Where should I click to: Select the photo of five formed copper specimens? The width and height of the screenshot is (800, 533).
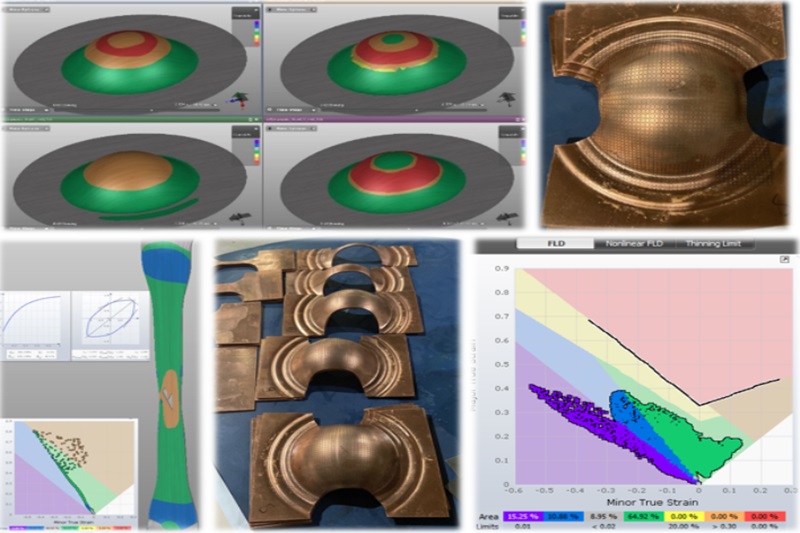(338, 386)
